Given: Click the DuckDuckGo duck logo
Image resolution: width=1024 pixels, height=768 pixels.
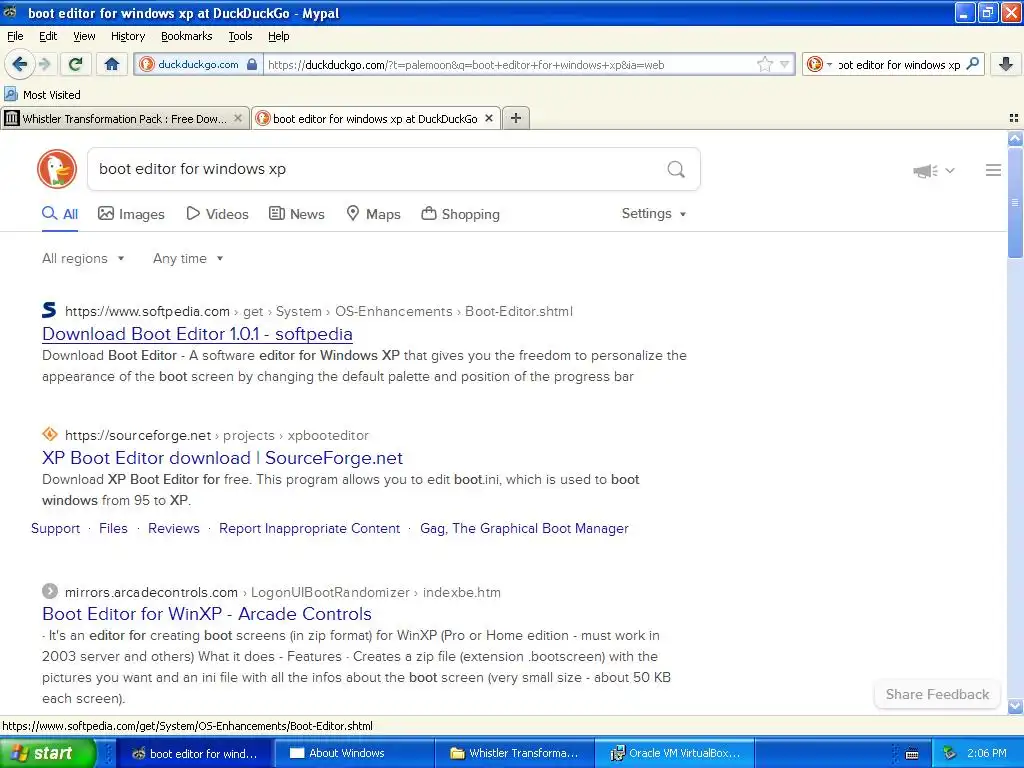Looking at the screenshot, I should (57, 169).
